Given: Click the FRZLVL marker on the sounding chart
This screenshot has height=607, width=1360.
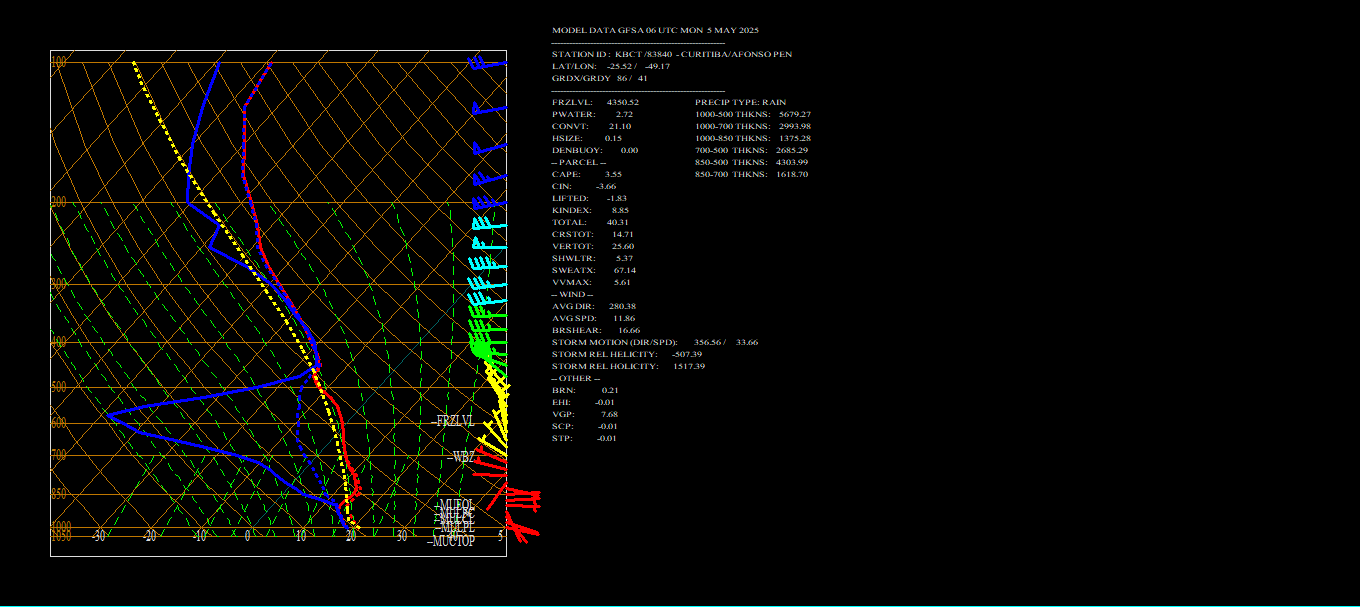Looking at the screenshot, I should 453,422.
